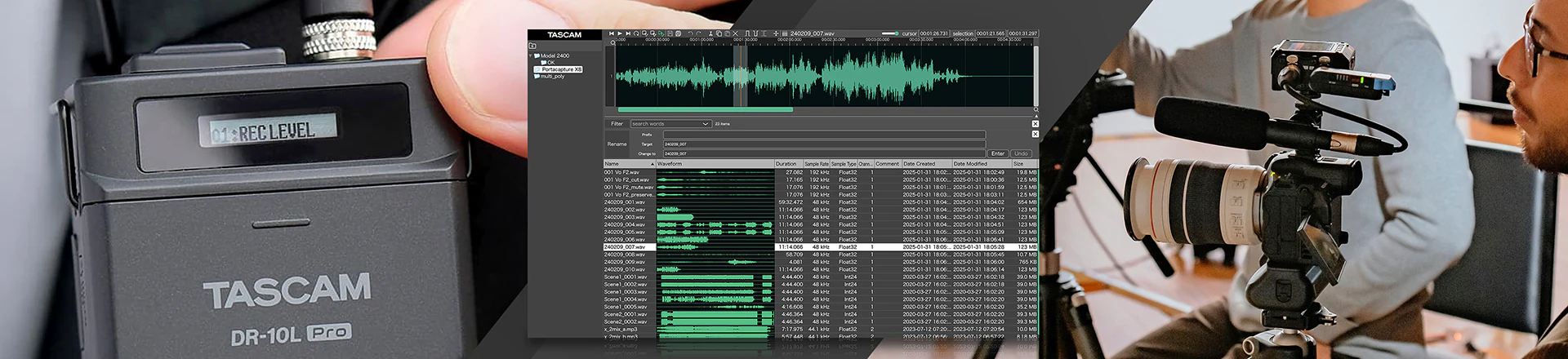1568x359 pixels.
Task: Click the vertical waveform scrollbar
Action: 1036,75
